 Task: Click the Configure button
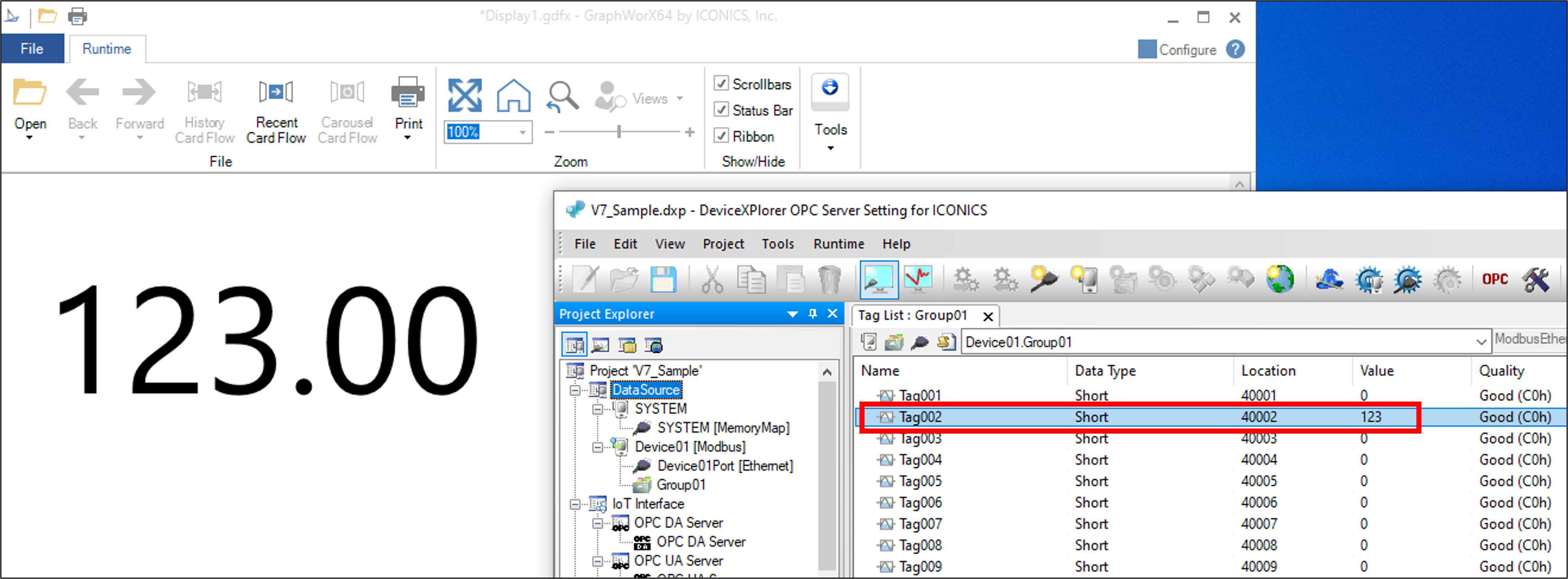click(1177, 49)
